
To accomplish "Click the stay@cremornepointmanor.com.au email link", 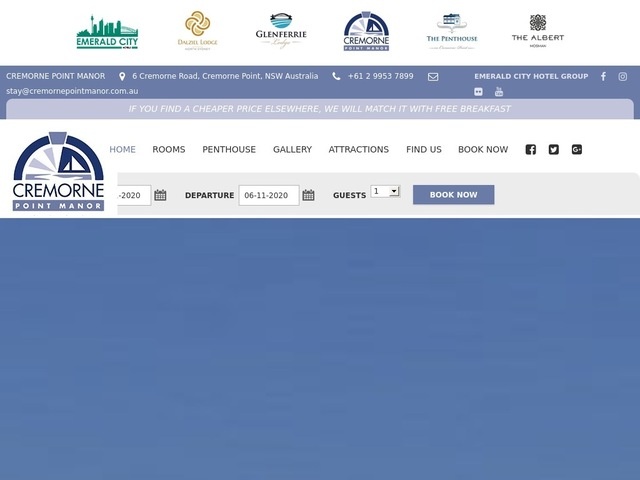I will (72, 91).
